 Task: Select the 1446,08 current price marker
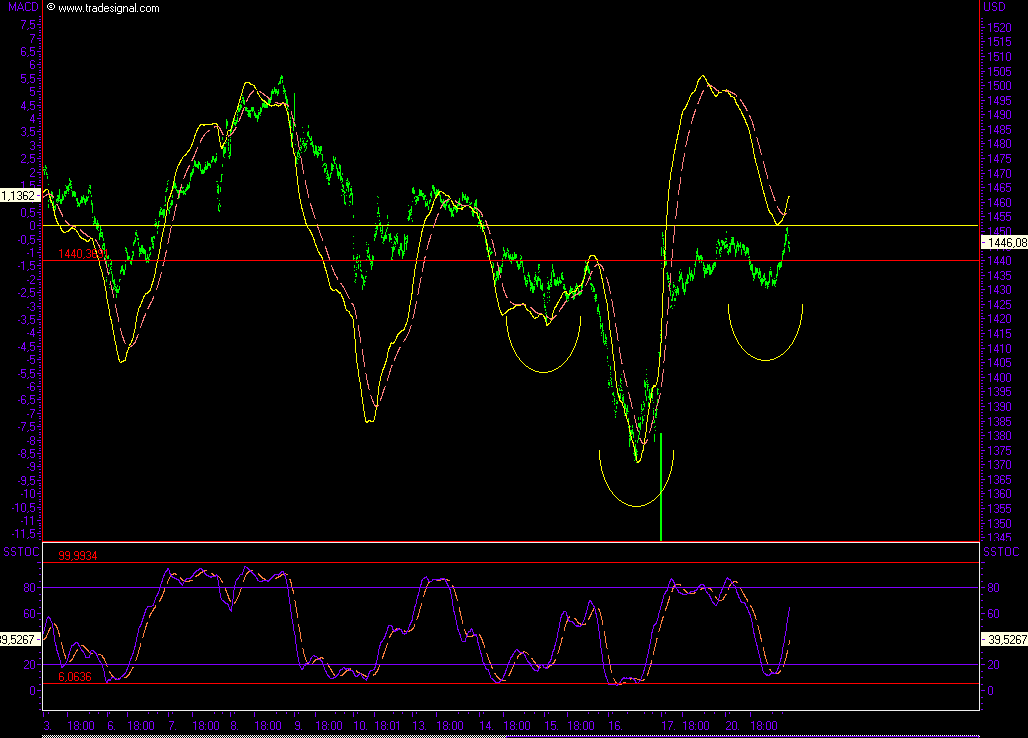click(x=1004, y=242)
